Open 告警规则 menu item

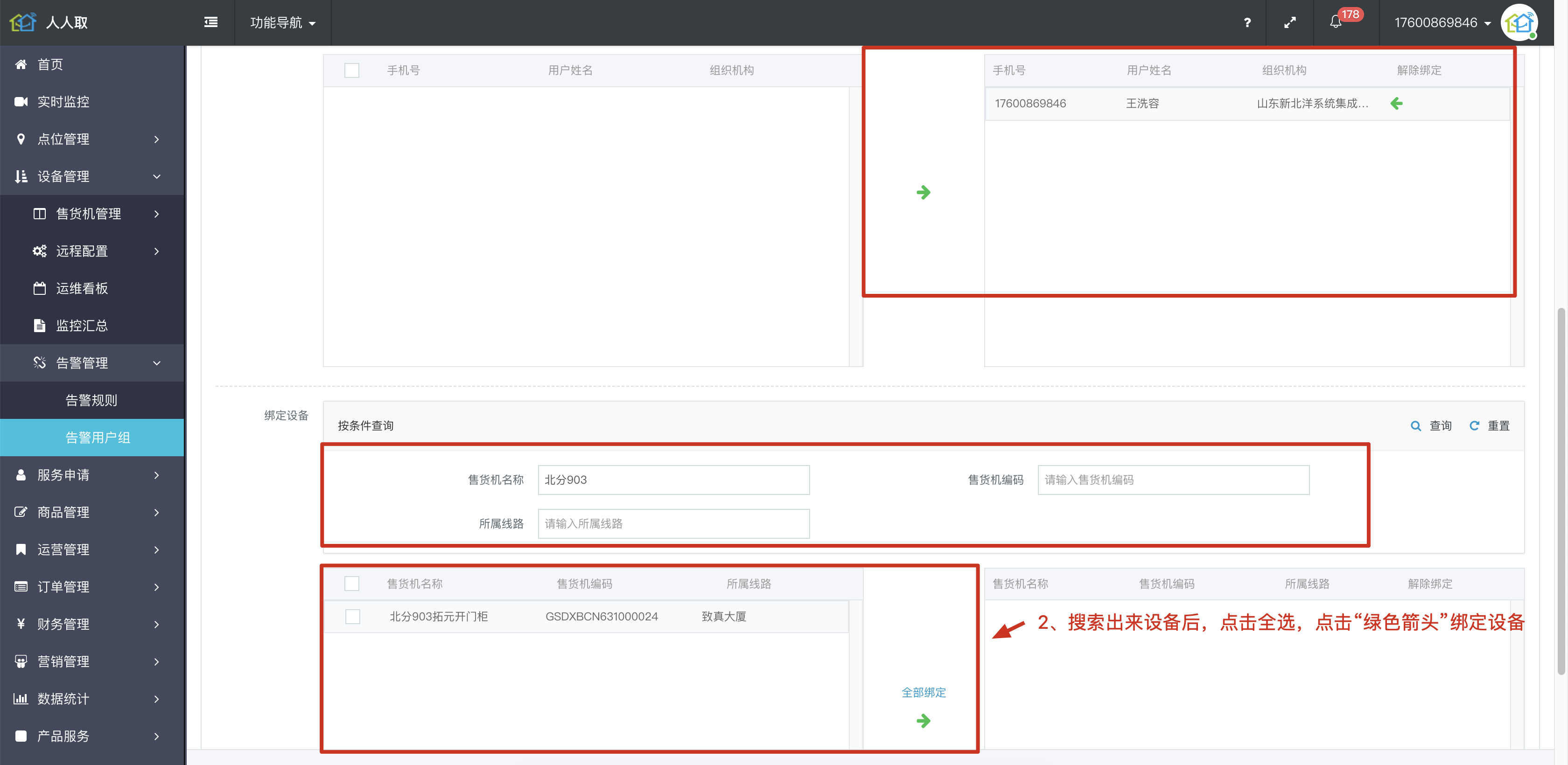pyautogui.click(x=91, y=400)
